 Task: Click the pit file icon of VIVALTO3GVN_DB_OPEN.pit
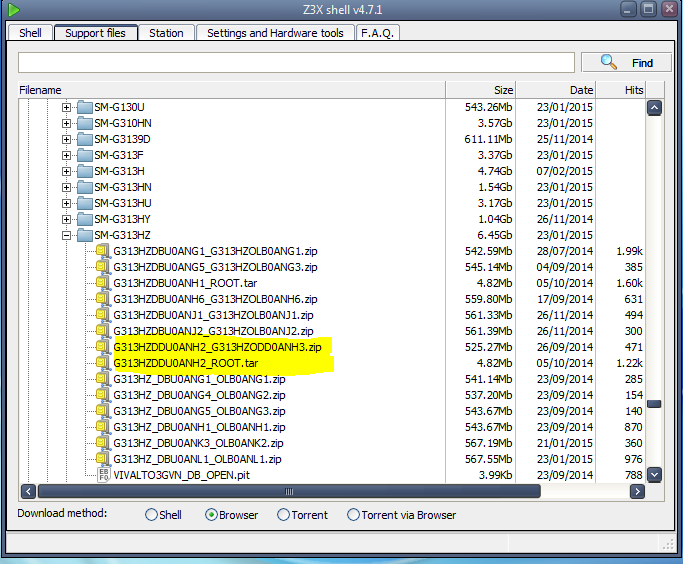coord(103,475)
